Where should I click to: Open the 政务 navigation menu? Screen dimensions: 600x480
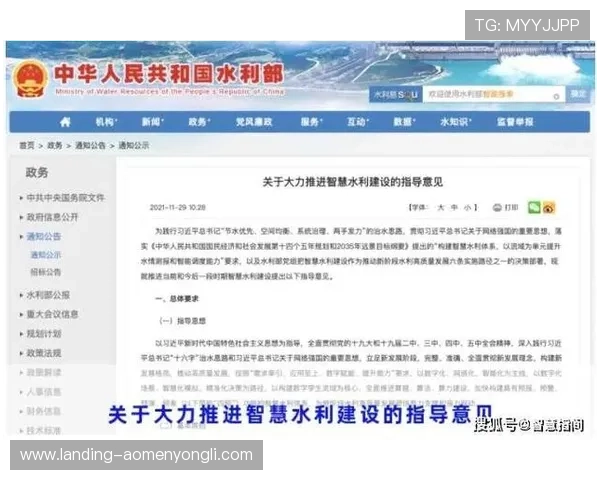[x=199, y=122]
